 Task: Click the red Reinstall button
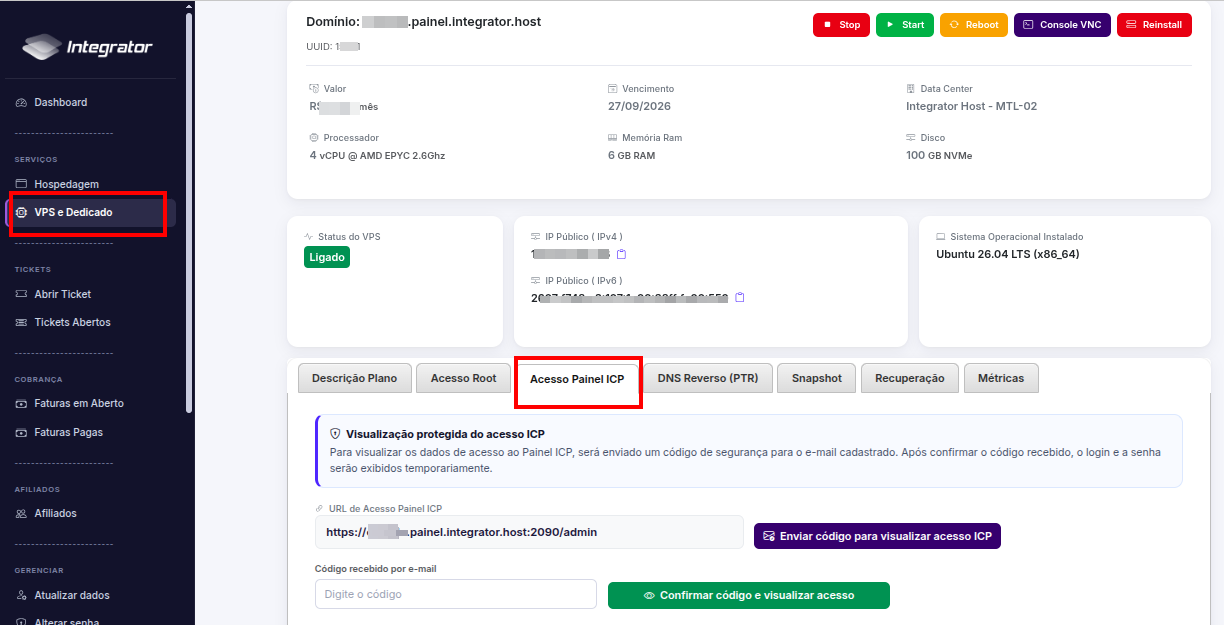[x=1154, y=25]
